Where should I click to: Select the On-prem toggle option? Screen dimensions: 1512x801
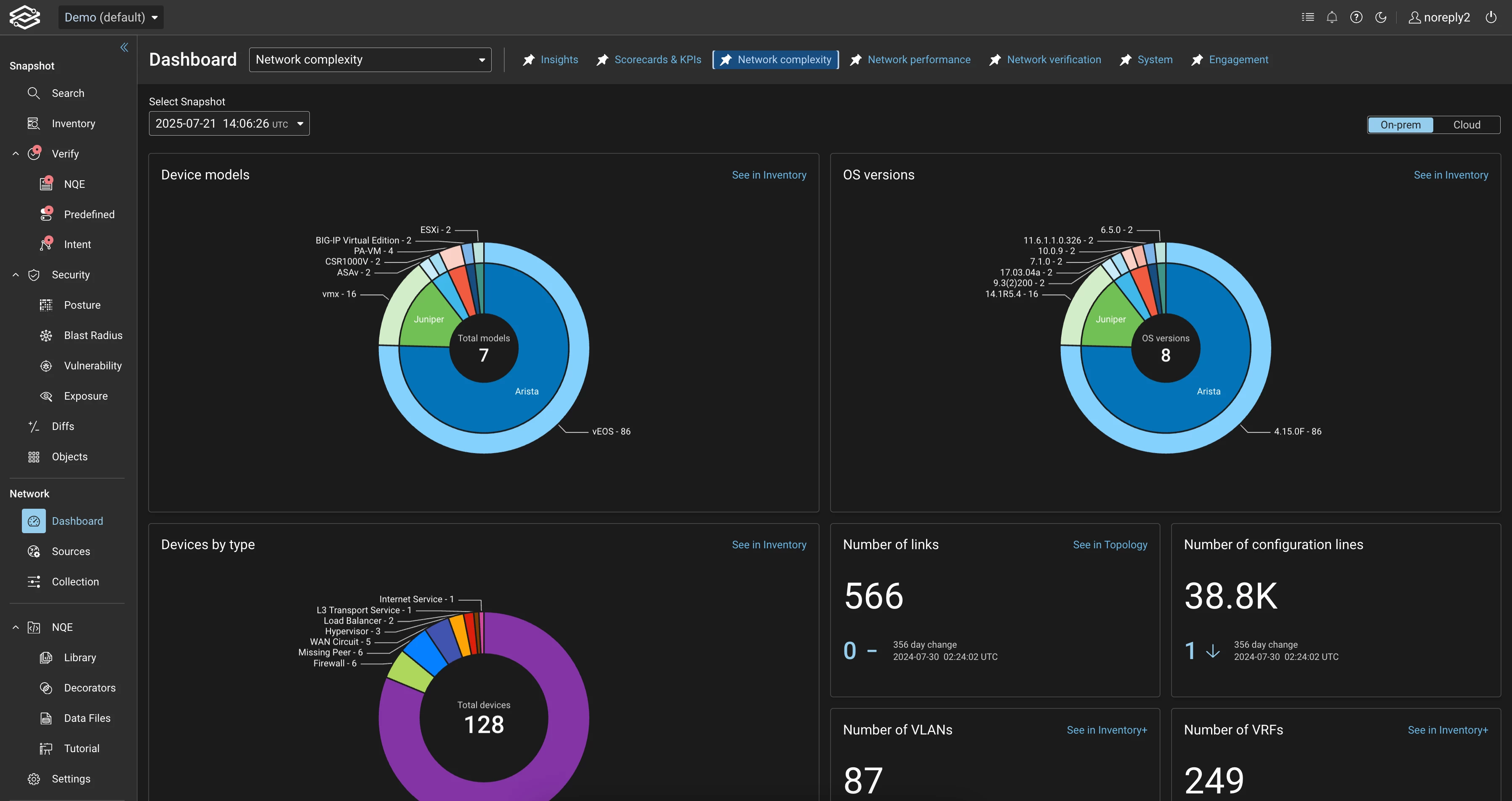coord(1400,125)
